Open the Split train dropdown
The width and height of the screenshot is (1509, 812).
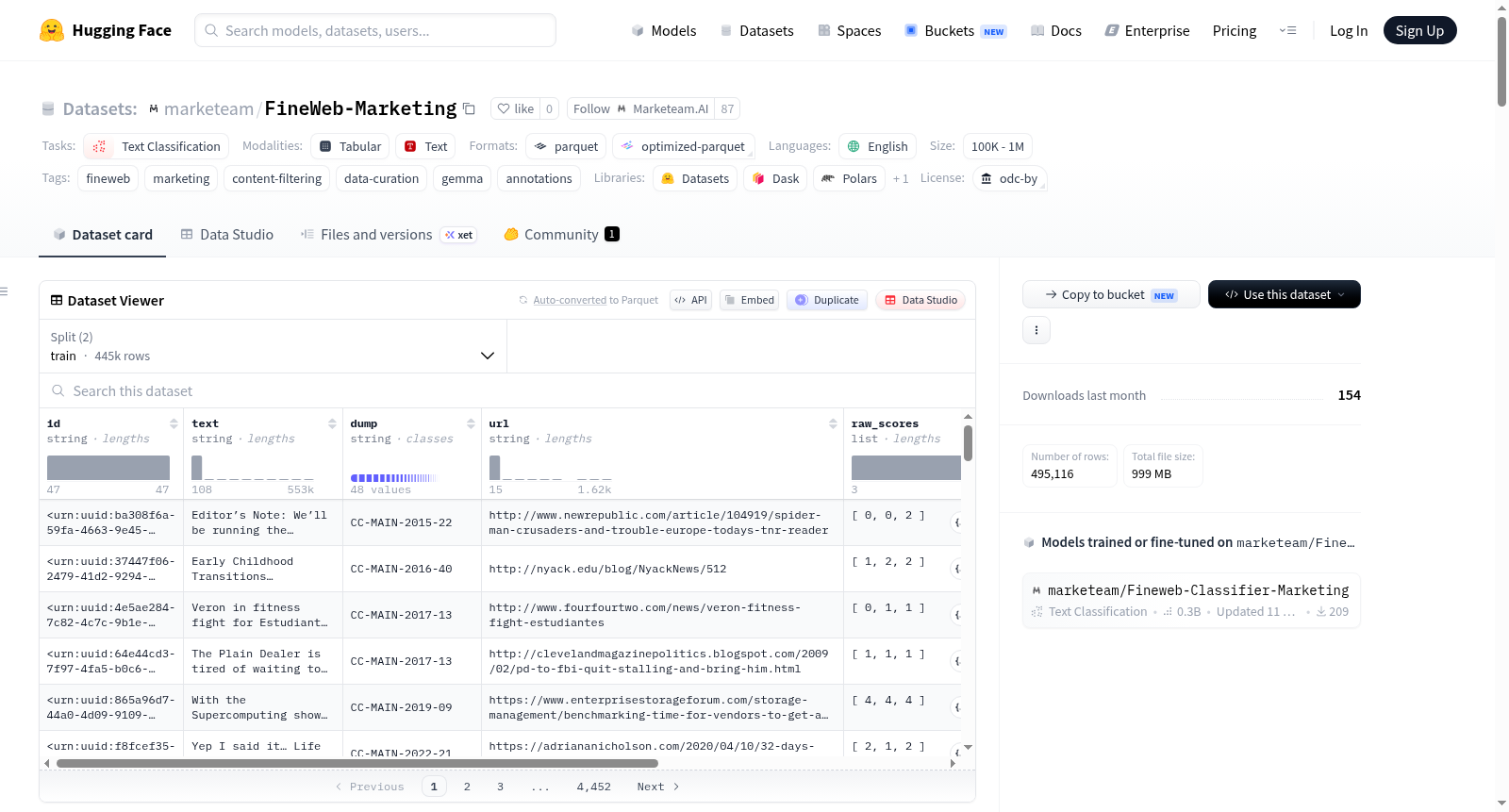click(x=273, y=346)
